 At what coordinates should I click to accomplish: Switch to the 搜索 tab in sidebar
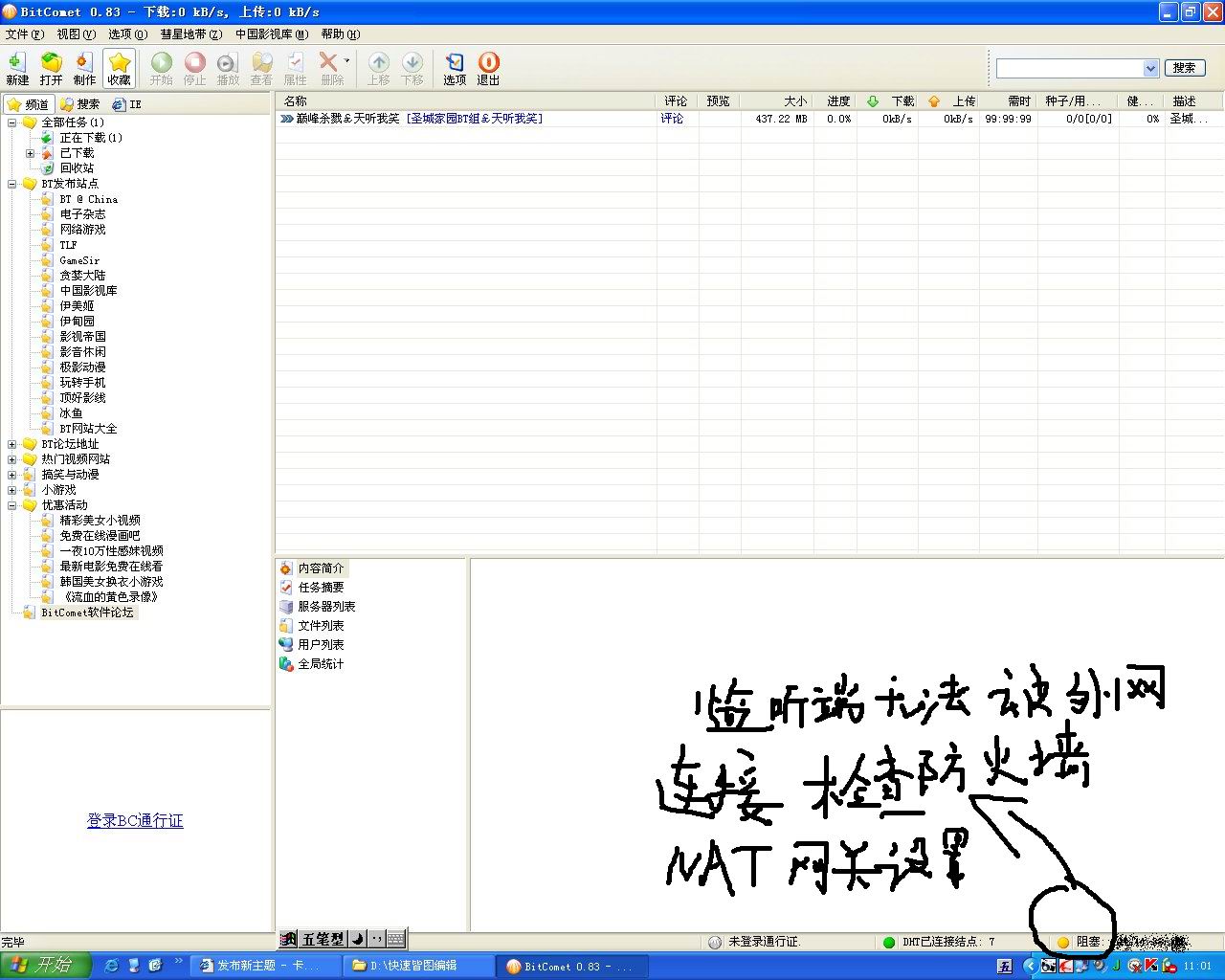point(79,104)
